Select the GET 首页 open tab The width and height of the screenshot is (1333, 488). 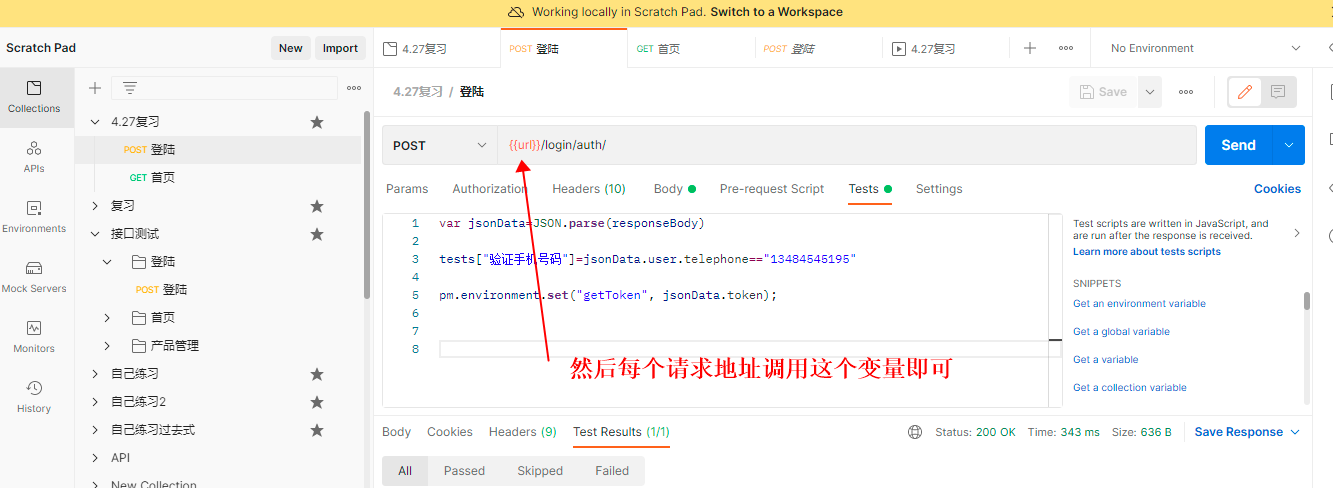tap(691, 48)
